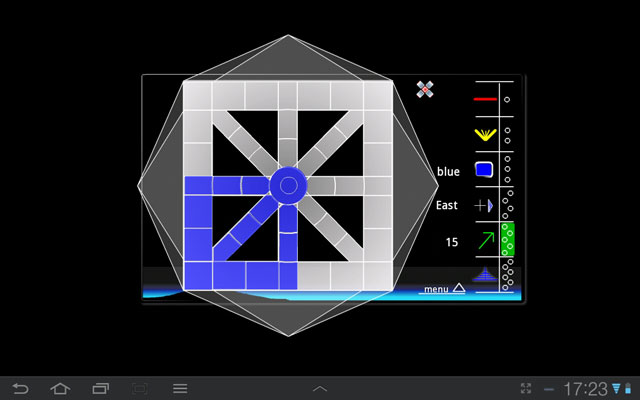Click the "East" direction label
Screen dimensions: 640x400
click(x=447, y=205)
